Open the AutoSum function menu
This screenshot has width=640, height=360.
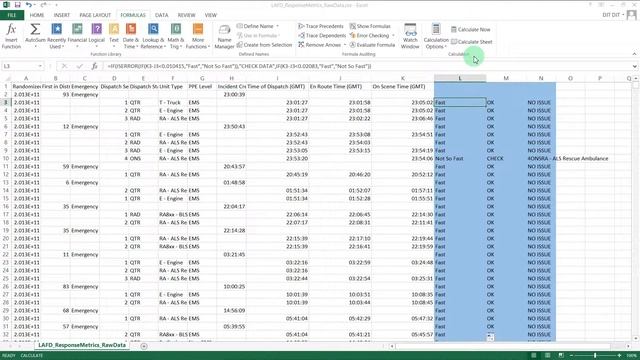35,36
